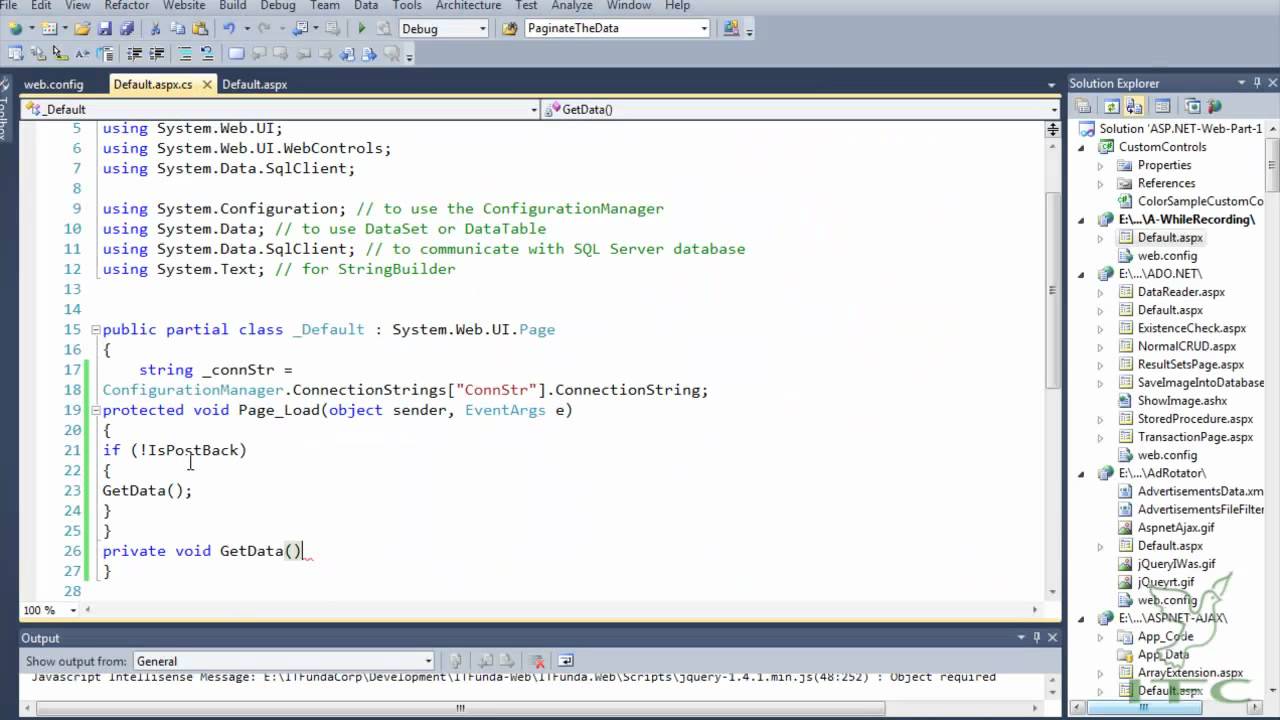Click the New Project toolbar icon

(x=15, y=28)
